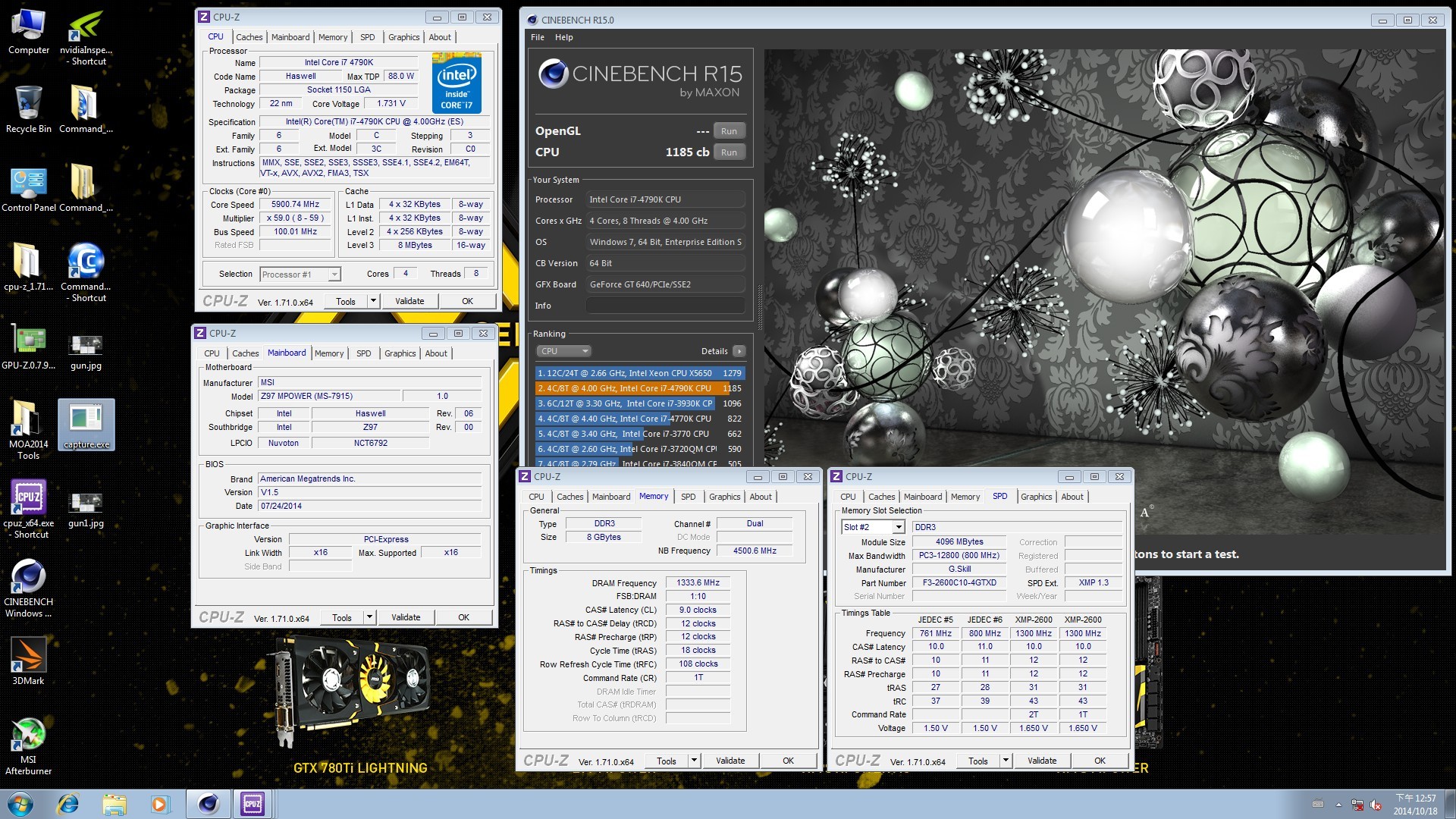
Task: Click NB Frequency 4500.6 MHz value
Action: 754,551
